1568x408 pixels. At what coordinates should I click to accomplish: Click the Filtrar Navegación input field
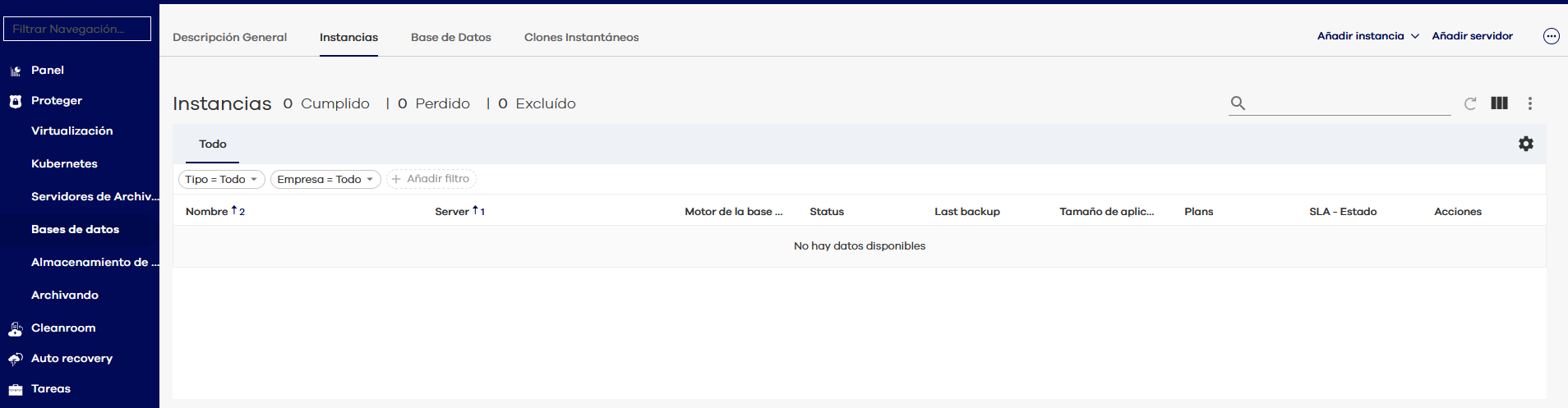click(x=77, y=29)
